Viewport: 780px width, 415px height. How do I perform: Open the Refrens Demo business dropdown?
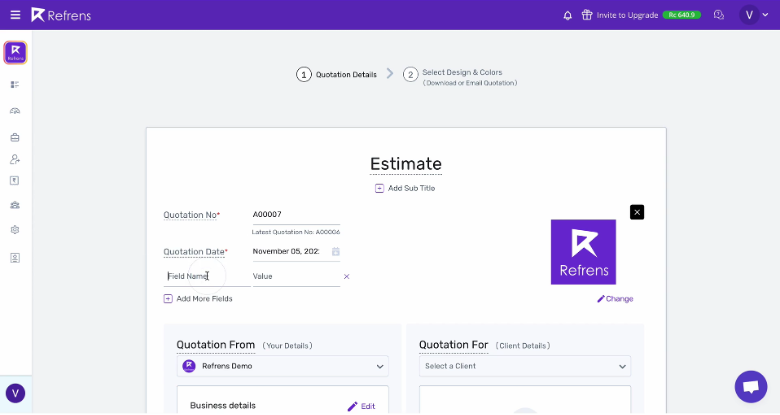click(x=283, y=366)
